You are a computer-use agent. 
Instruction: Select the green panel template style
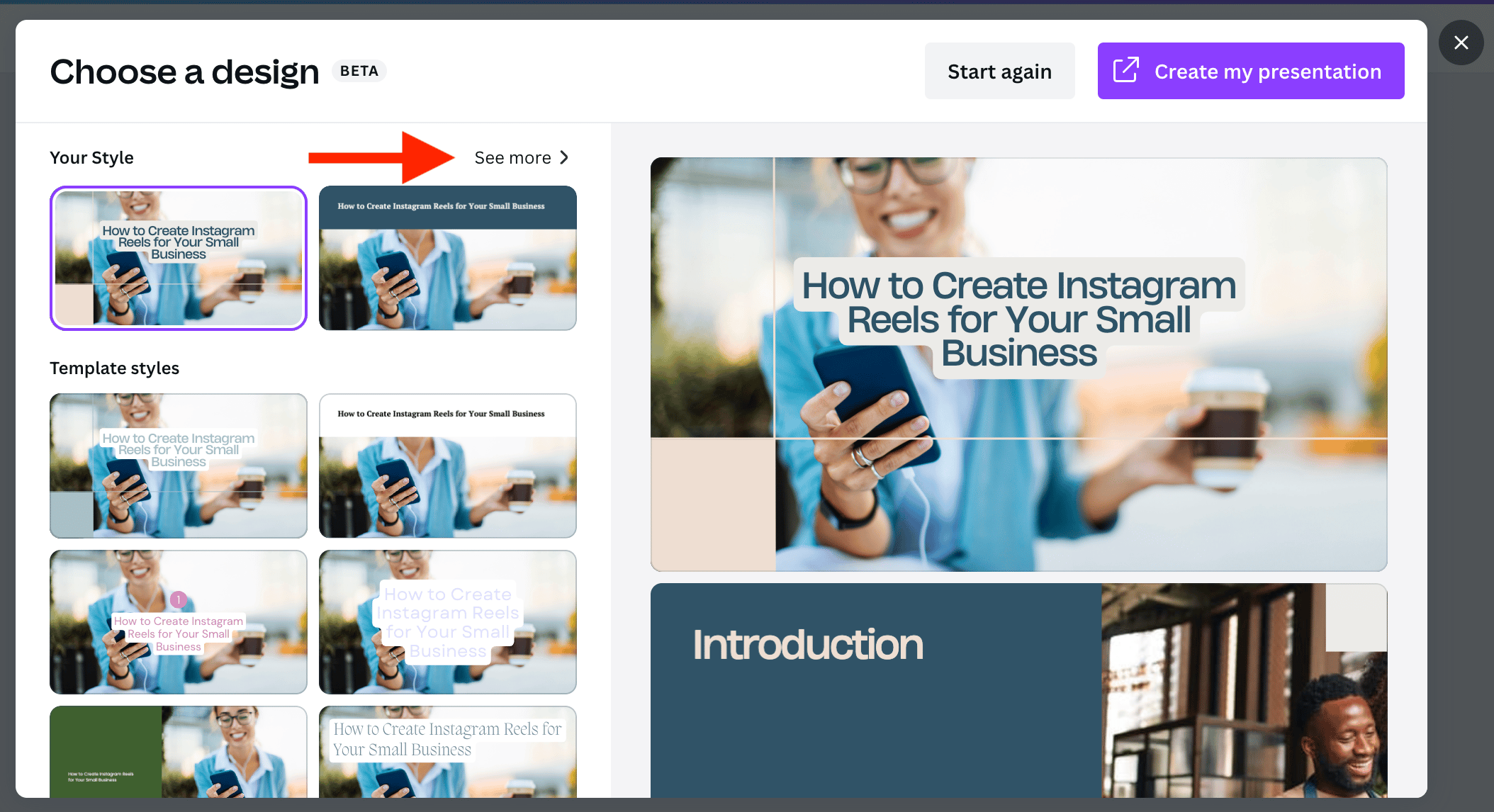(179, 752)
